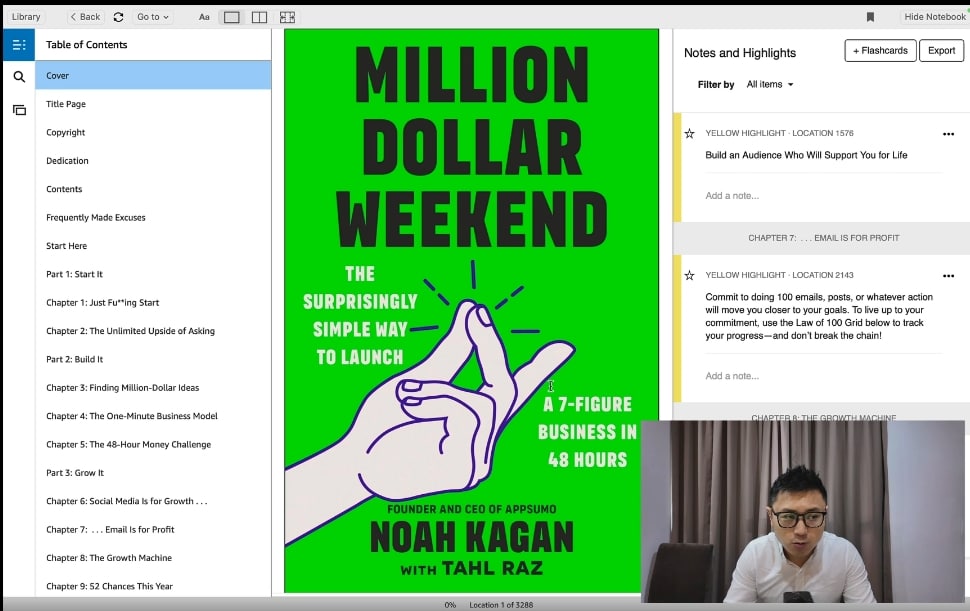
Task: Create Flashcards from highlights
Action: pos(880,51)
